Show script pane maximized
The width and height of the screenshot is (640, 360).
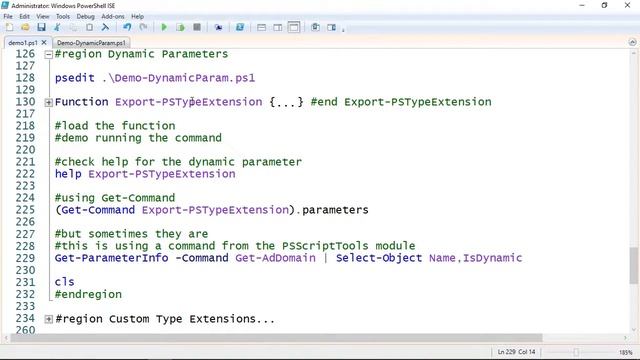[294, 27]
